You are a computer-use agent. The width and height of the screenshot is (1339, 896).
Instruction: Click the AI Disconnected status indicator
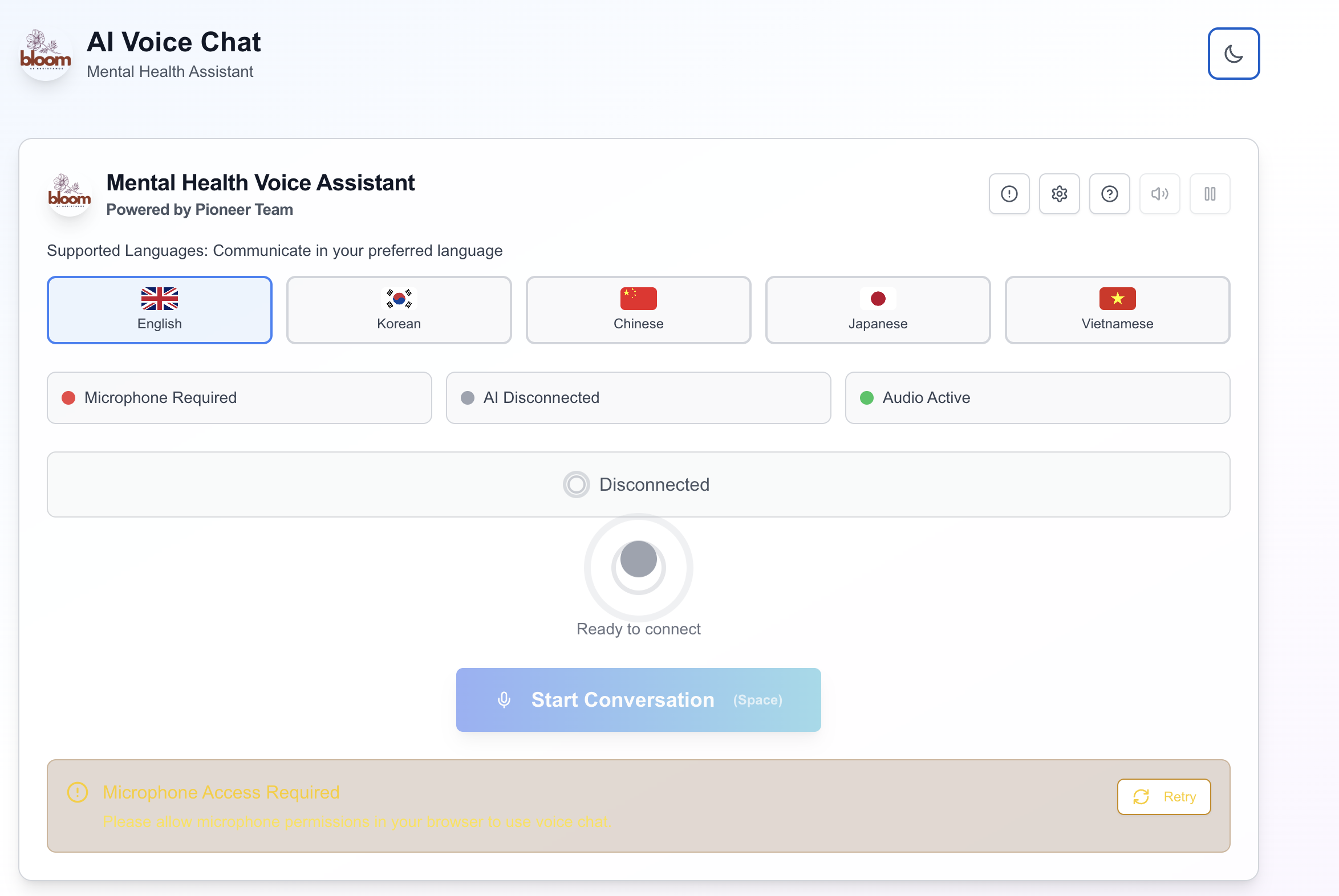[638, 398]
